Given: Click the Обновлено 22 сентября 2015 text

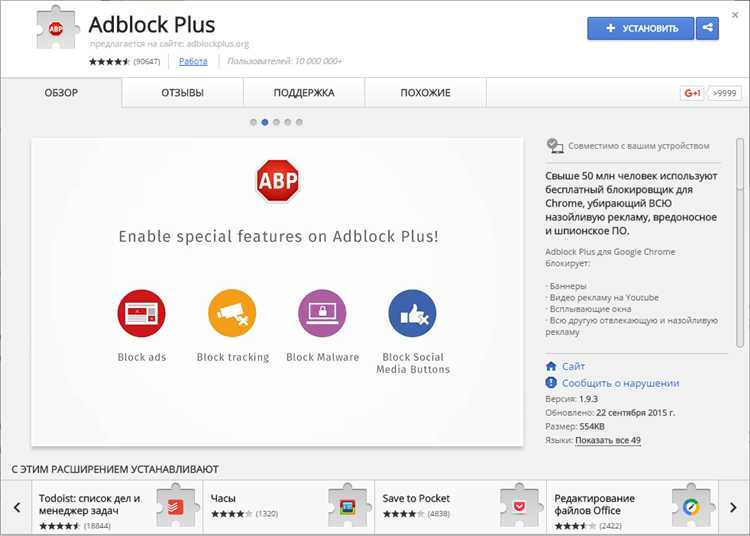Looking at the screenshot, I should 610,413.
